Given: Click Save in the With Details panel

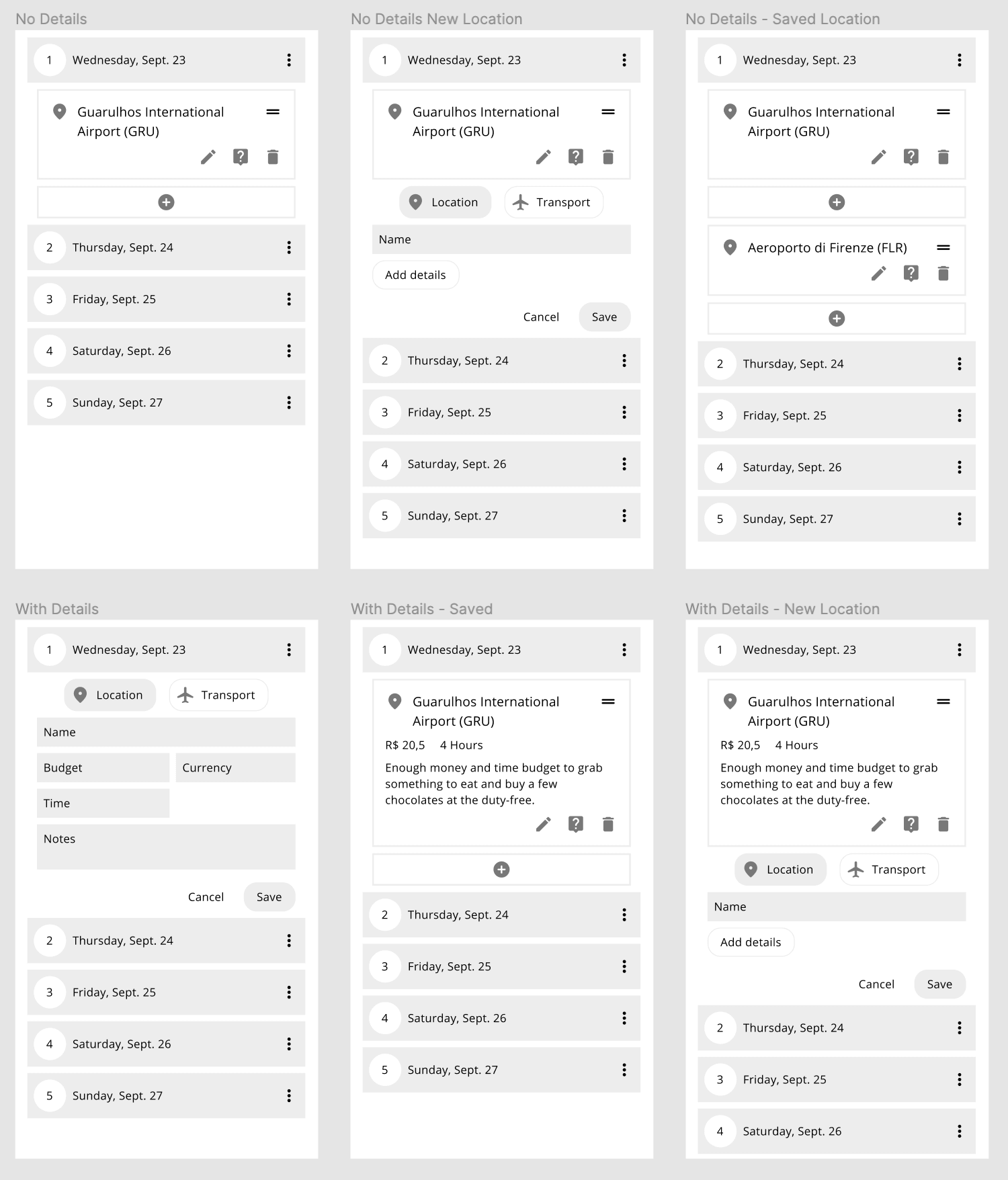Looking at the screenshot, I should click(x=269, y=897).
